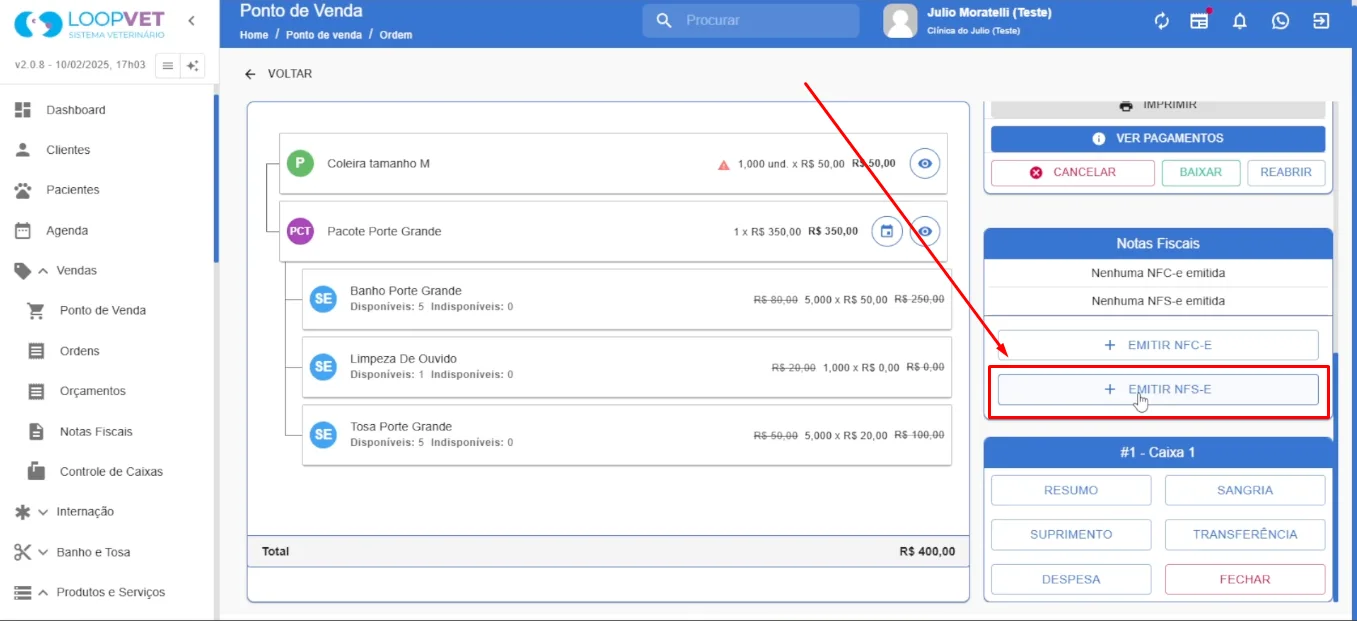Click the VER PAGAMENTOS button

pos(1158,138)
